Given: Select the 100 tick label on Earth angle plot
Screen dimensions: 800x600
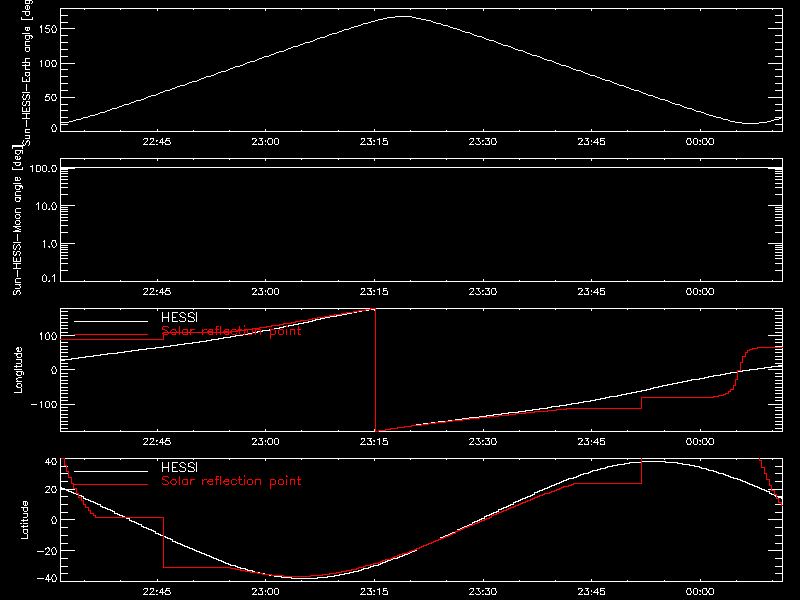Looking at the screenshot, I should (48, 64).
